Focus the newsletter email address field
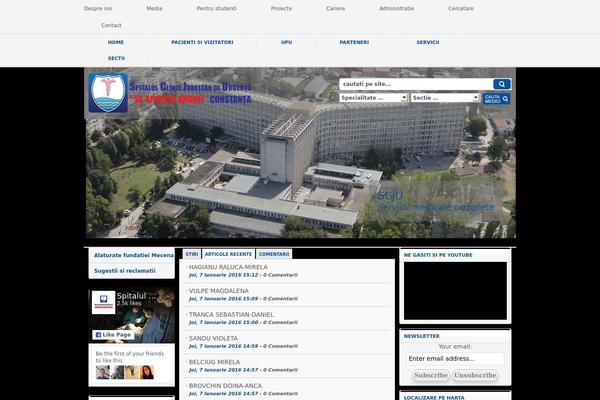 [x=455, y=358]
